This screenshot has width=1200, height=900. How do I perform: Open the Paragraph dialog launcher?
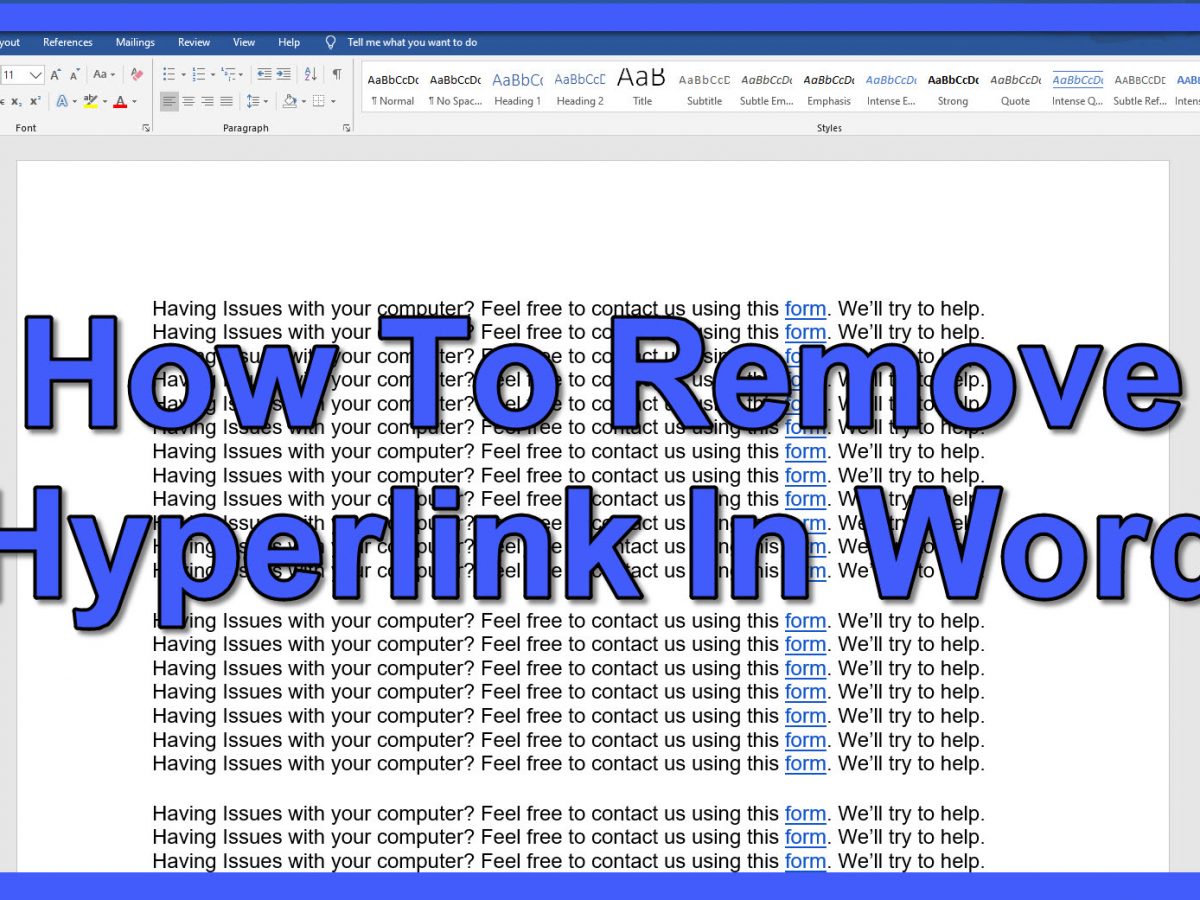346,128
